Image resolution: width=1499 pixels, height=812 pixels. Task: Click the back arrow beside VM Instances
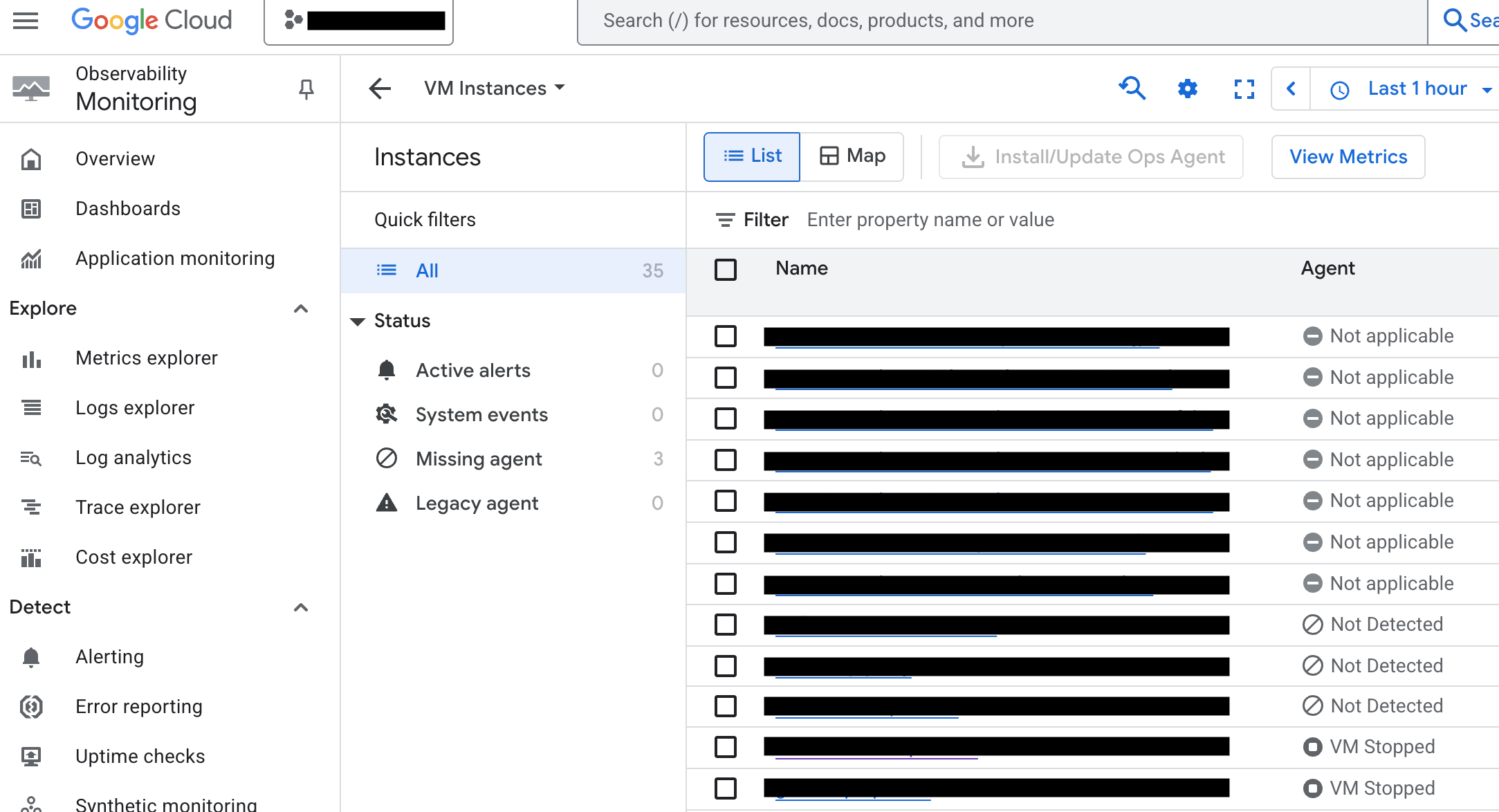tap(380, 89)
